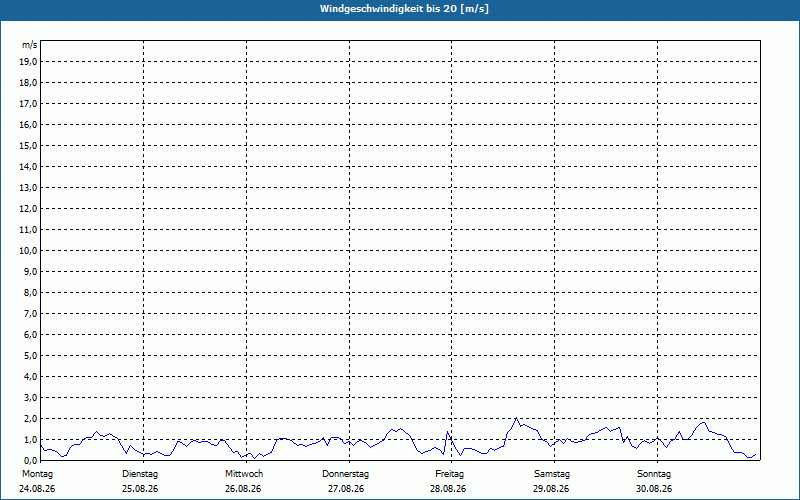800x500 pixels.
Task: Select the 13,0 y-axis label
Action: pyautogui.click(x=29, y=188)
